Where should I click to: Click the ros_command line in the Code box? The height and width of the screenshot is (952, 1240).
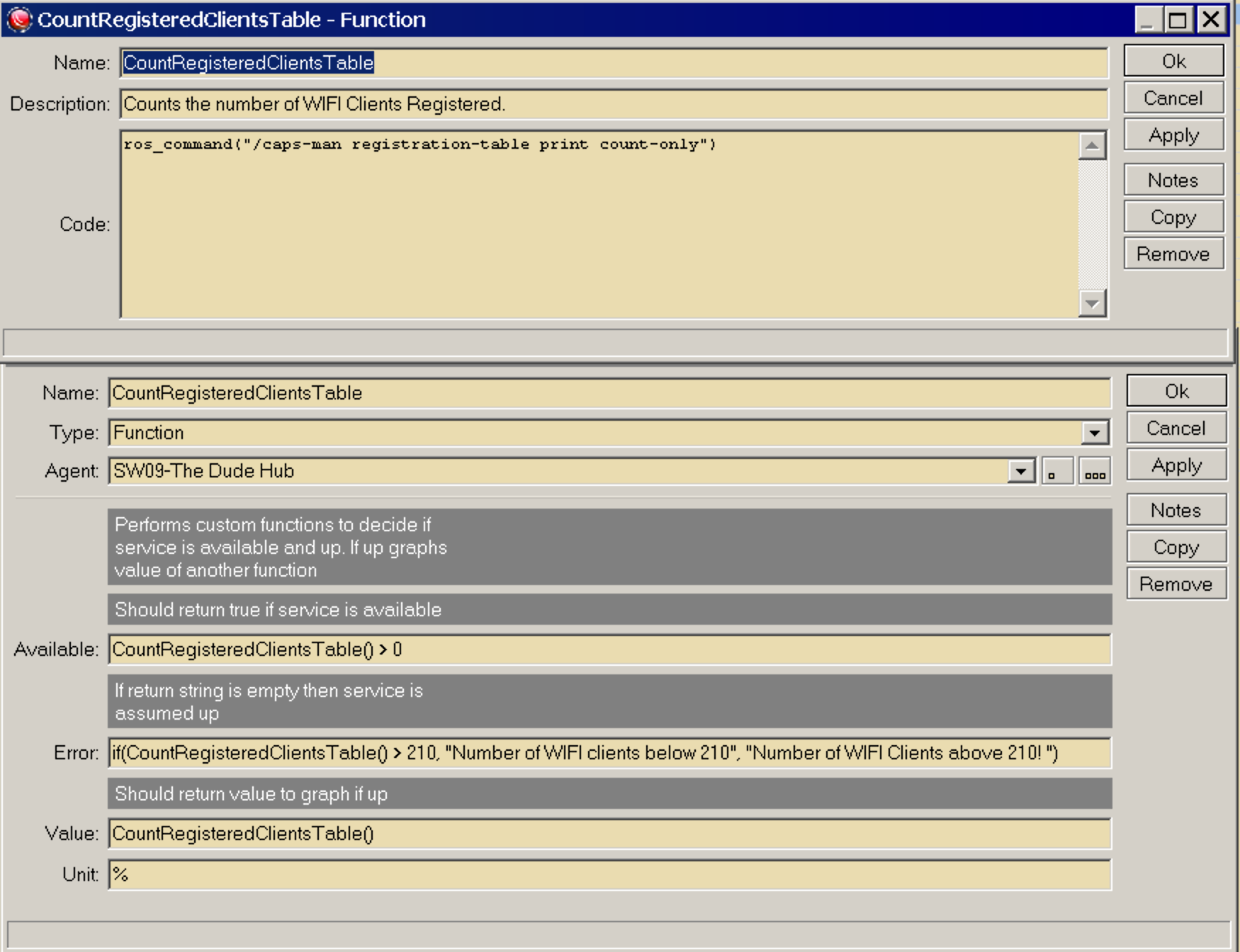(x=418, y=144)
